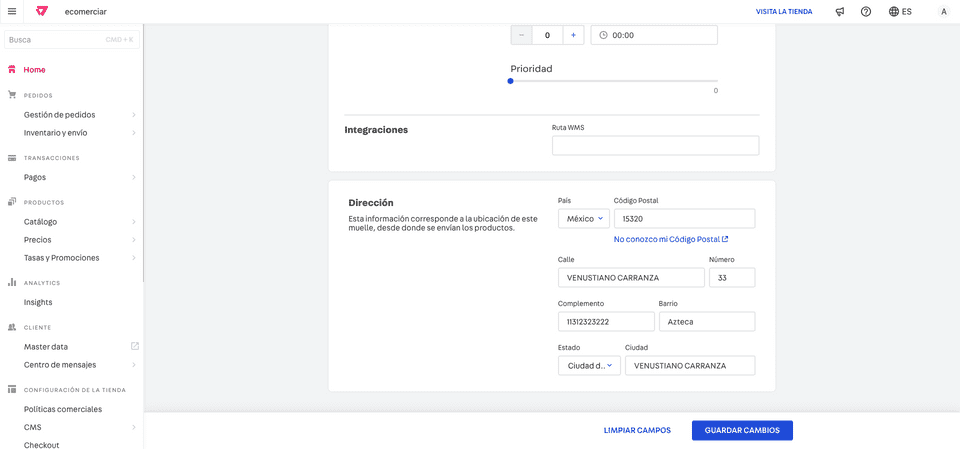The width and height of the screenshot is (960, 449).
Task: Click the Prioridad slider handle
Action: 511,81
